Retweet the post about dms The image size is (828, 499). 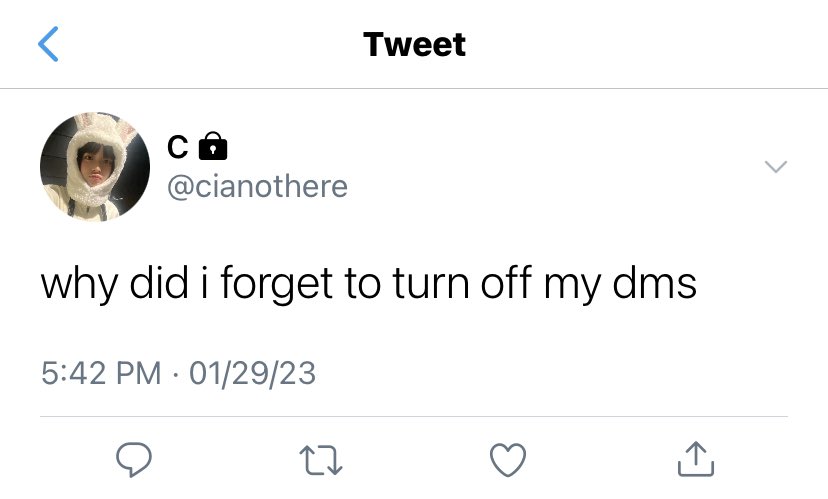coord(319,459)
